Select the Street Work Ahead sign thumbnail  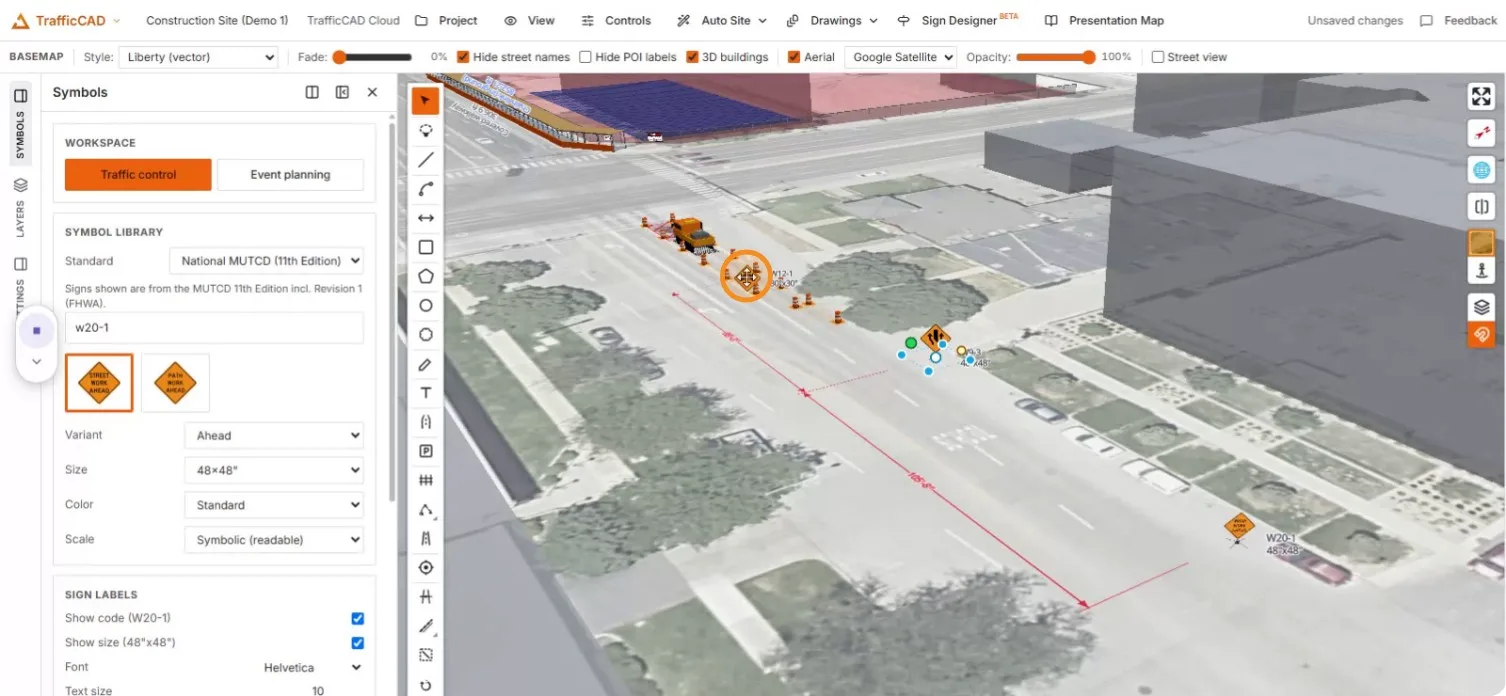[x=99, y=383]
